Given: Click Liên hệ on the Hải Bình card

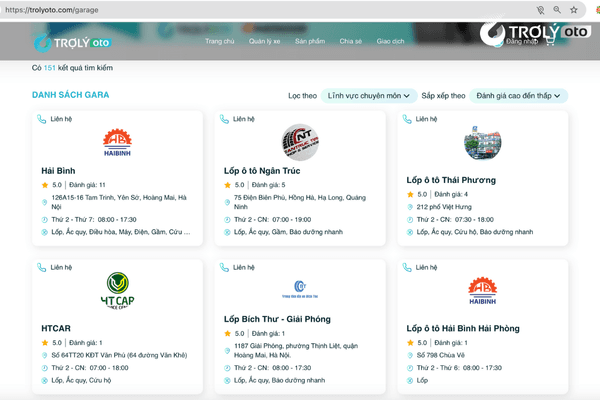Looking at the screenshot, I should point(61,119).
